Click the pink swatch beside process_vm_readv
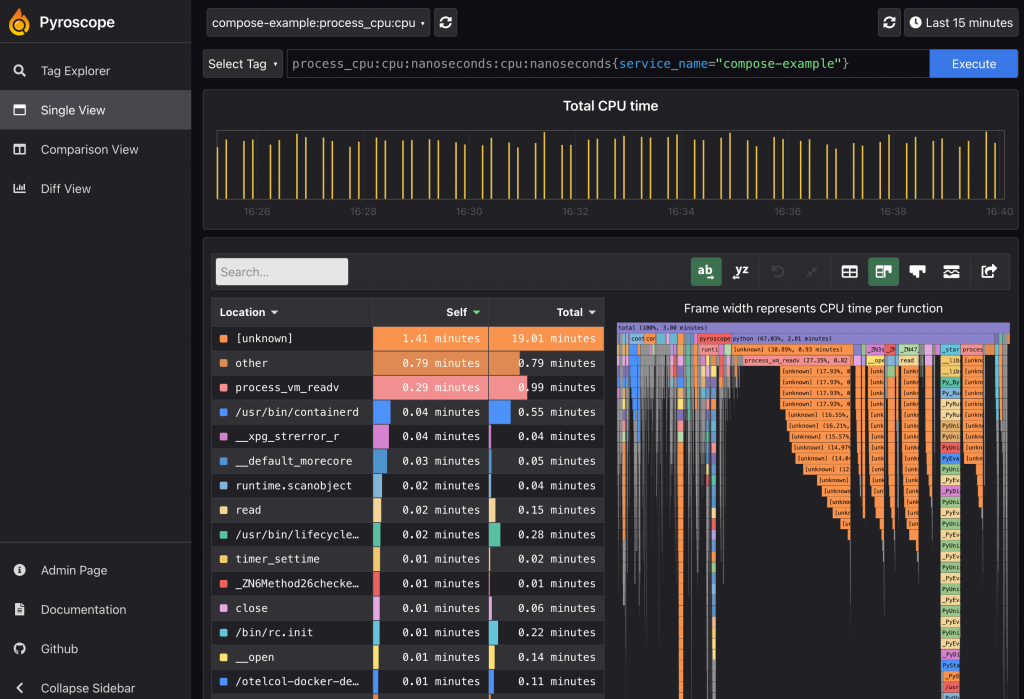The height and width of the screenshot is (699, 1024). 223,387
